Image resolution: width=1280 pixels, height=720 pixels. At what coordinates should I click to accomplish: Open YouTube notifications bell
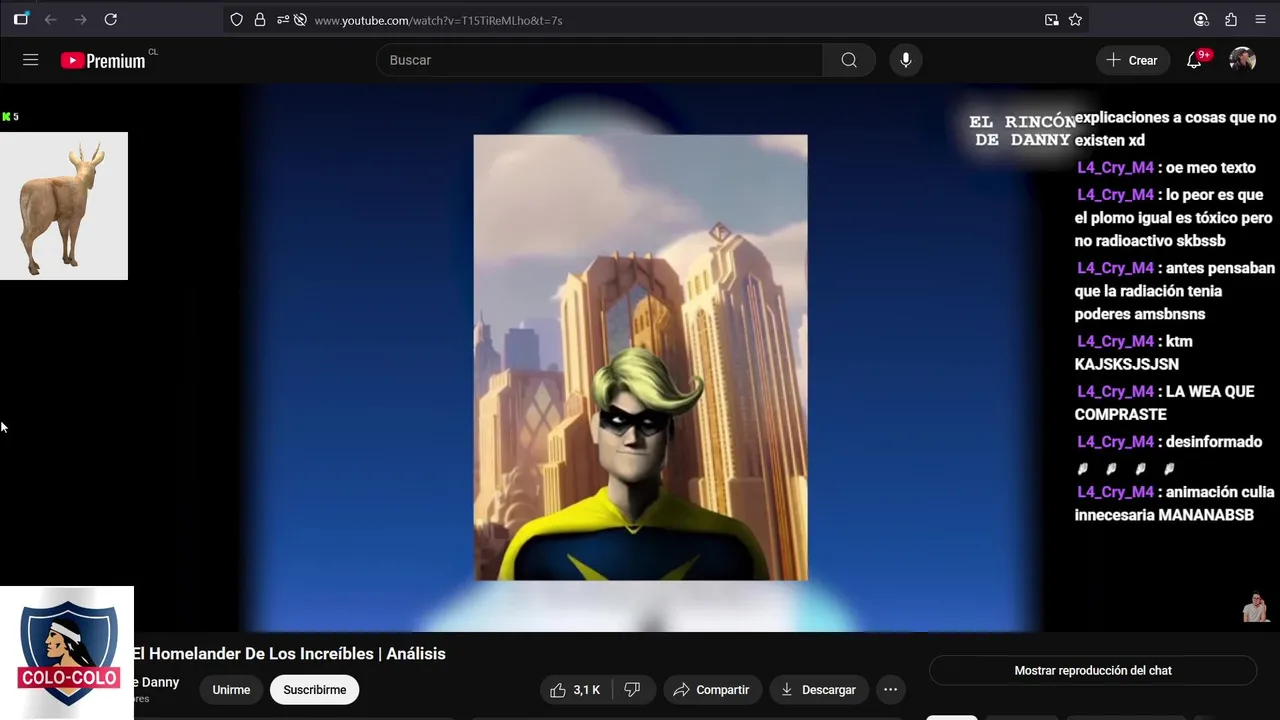[1194, 60]
